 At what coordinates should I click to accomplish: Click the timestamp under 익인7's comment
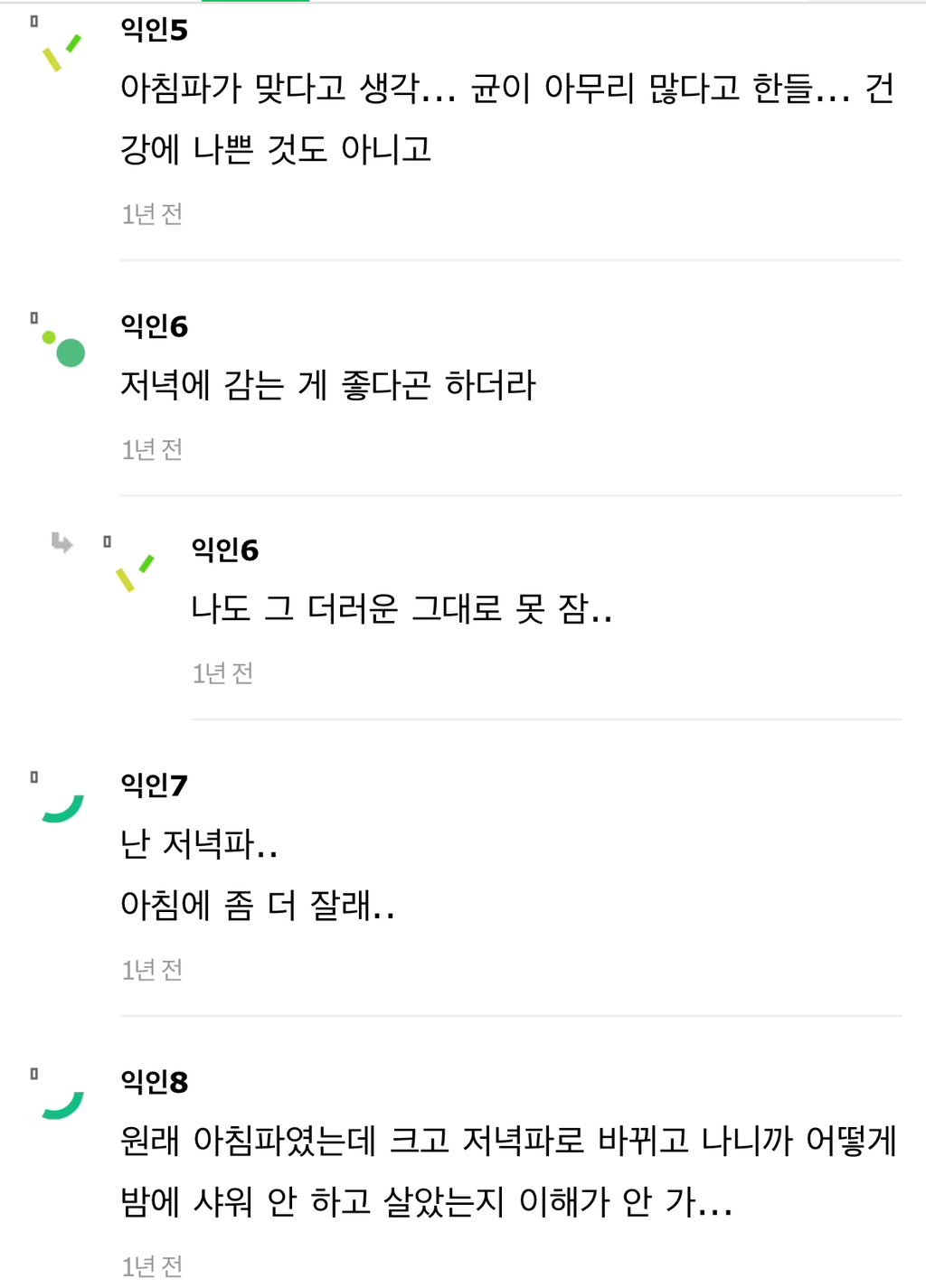153,970
